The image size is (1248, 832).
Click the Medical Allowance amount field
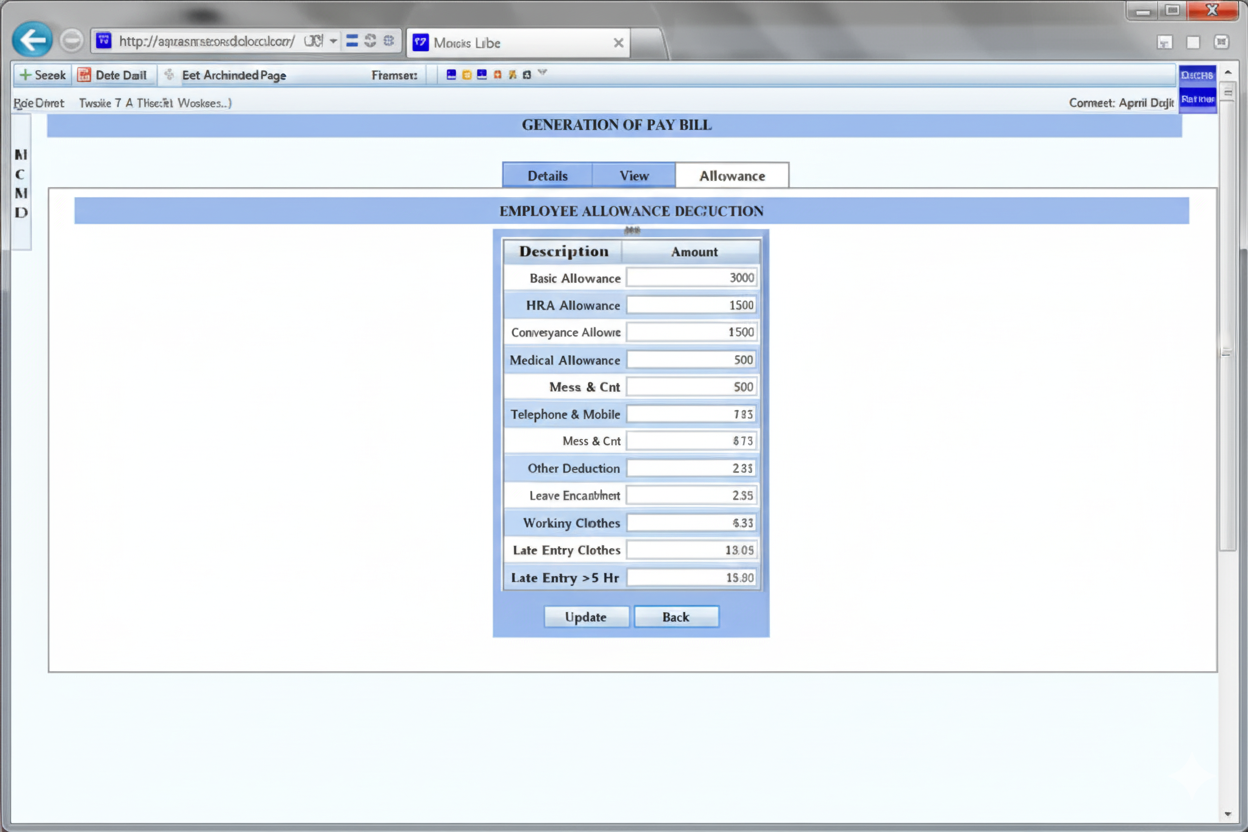(692, 360)
